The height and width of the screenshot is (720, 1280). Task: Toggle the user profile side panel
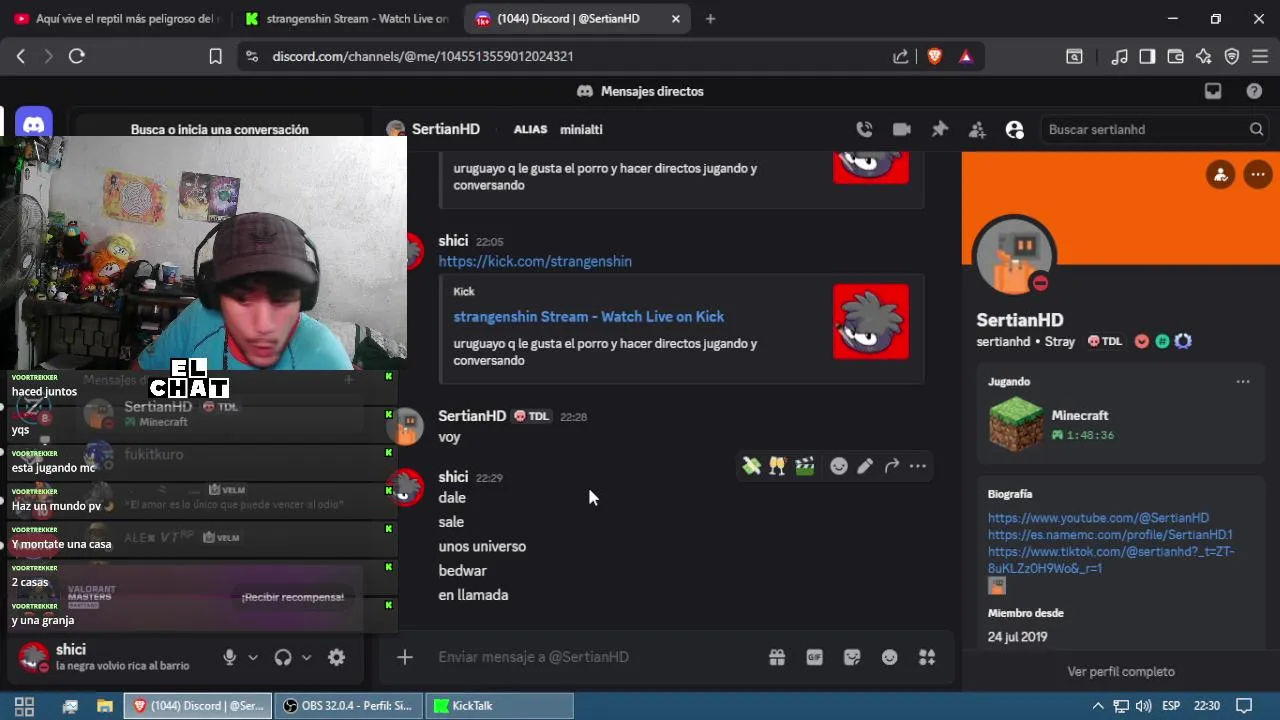(1015, 129)
